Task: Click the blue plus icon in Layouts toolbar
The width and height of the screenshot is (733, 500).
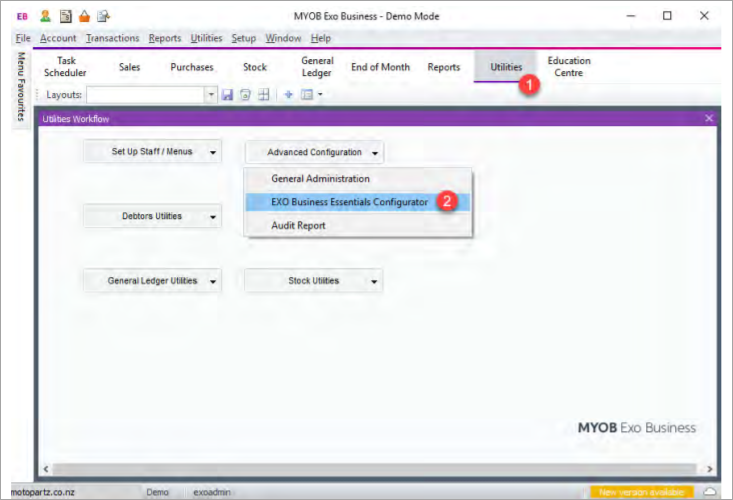Action: pos(288,95)
